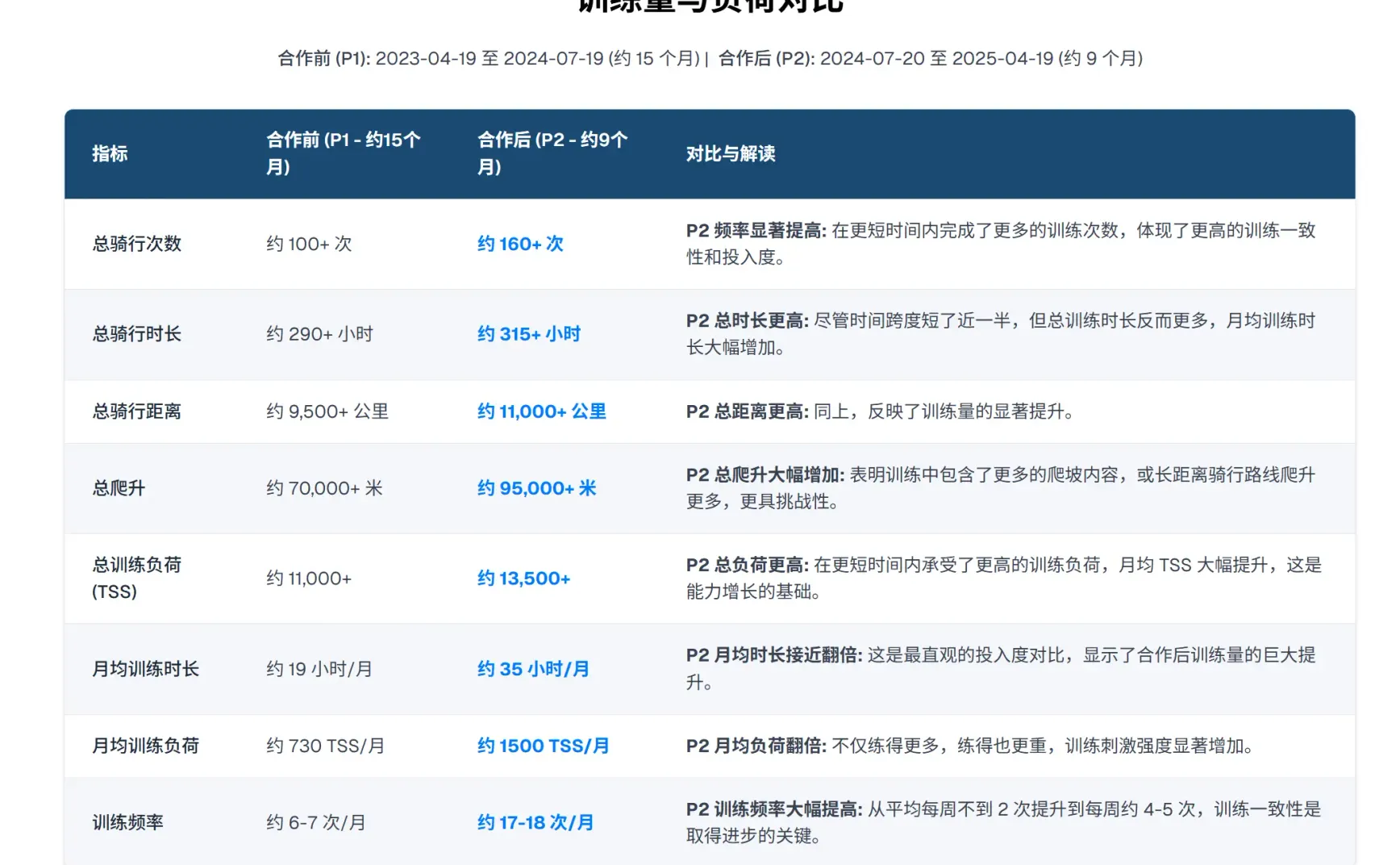The height and width of the screenshot is (865, 1400).
Task: Click the 'P2 总爬升大幅增加' explanation text
Action: pos(1001,488)
